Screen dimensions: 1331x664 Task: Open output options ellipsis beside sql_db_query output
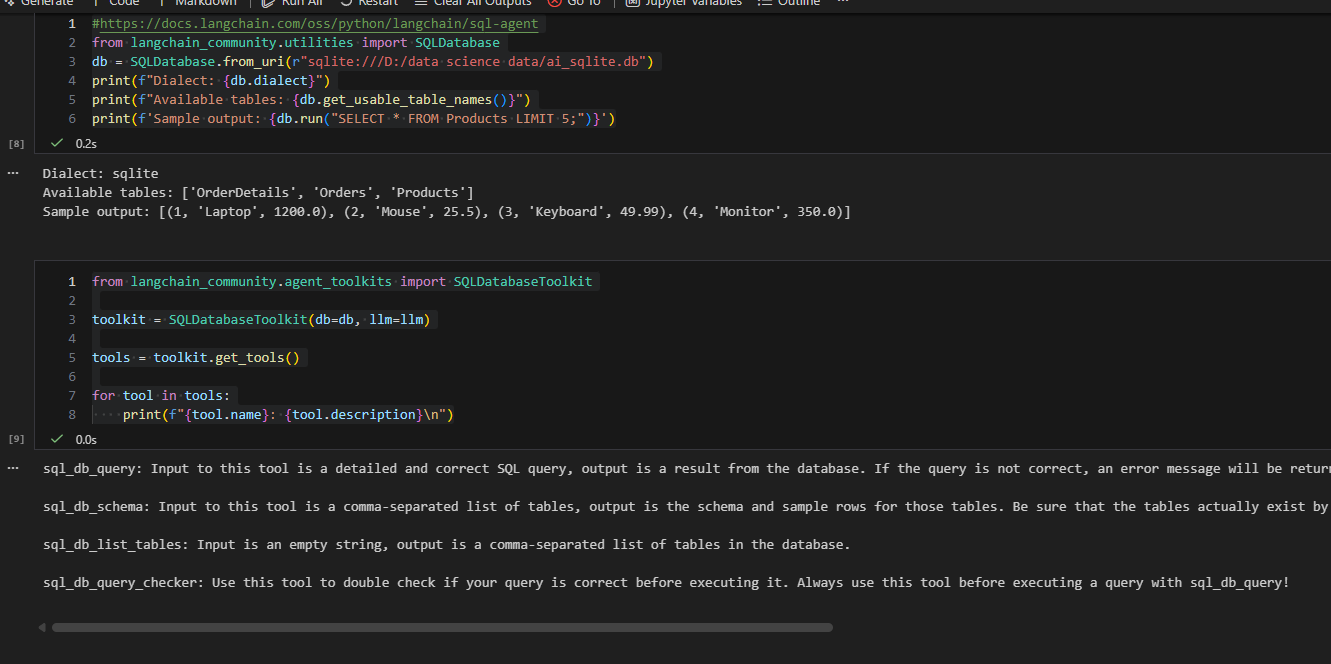13,468
